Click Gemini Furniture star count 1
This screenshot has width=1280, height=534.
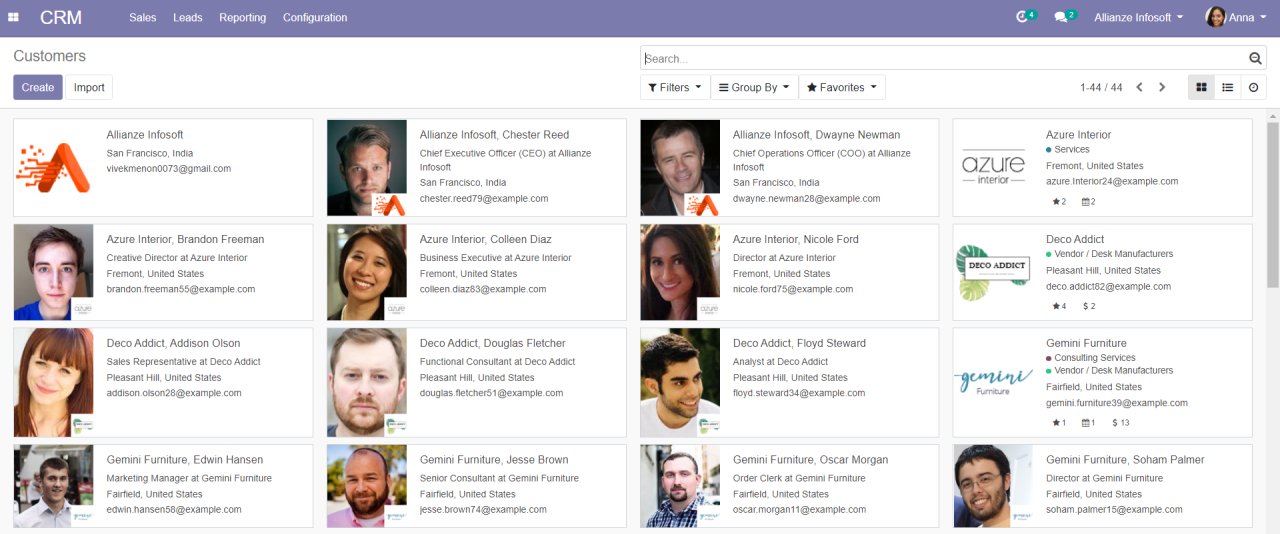(x=1059, y=423)
